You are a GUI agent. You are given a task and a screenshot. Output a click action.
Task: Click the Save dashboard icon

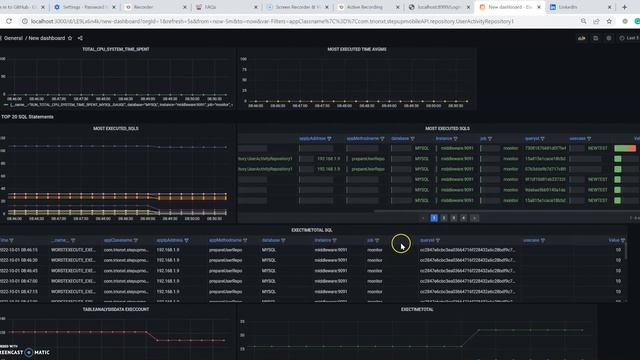596,38
